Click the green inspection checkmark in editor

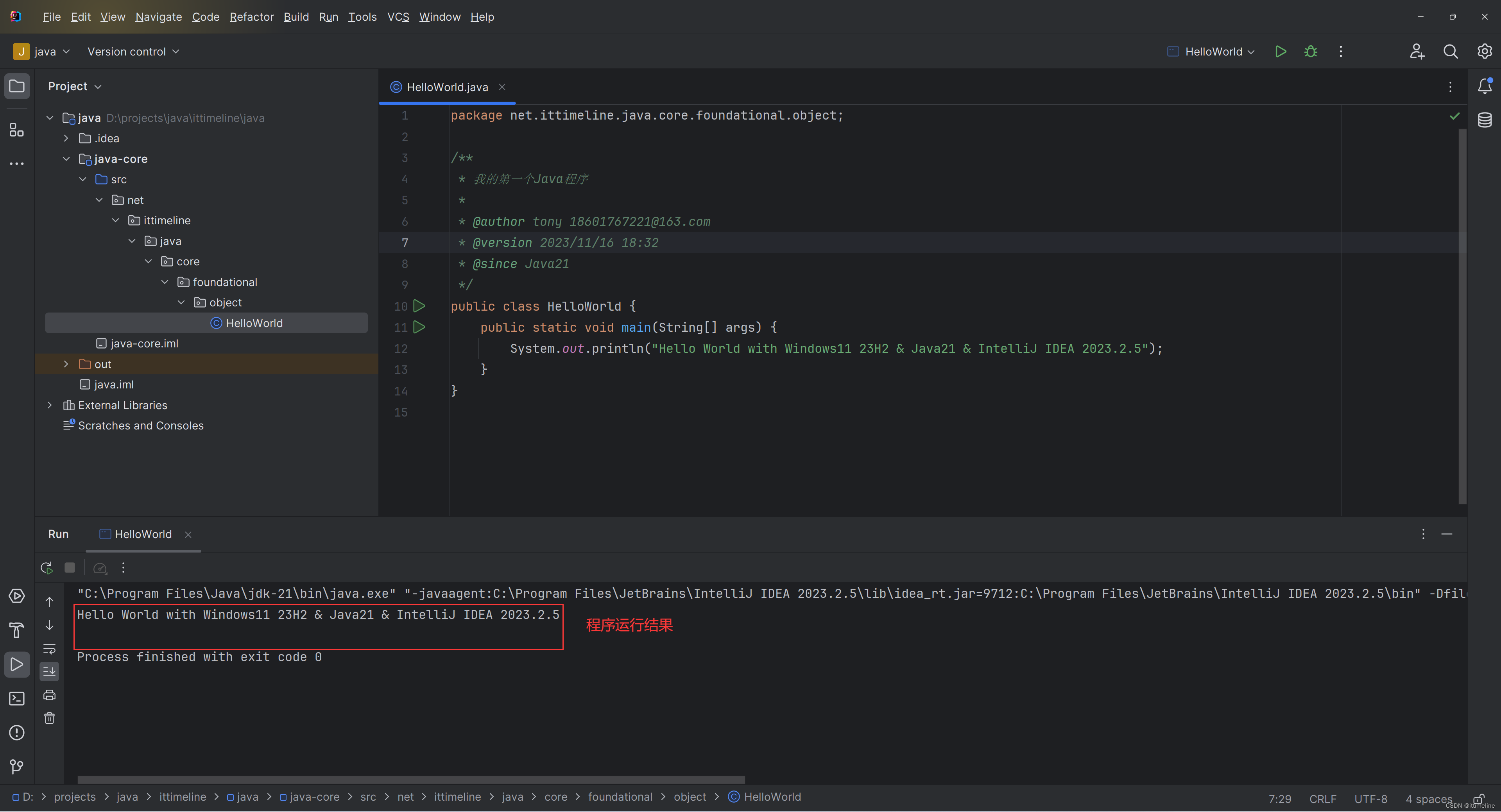tap(1454, 116)
